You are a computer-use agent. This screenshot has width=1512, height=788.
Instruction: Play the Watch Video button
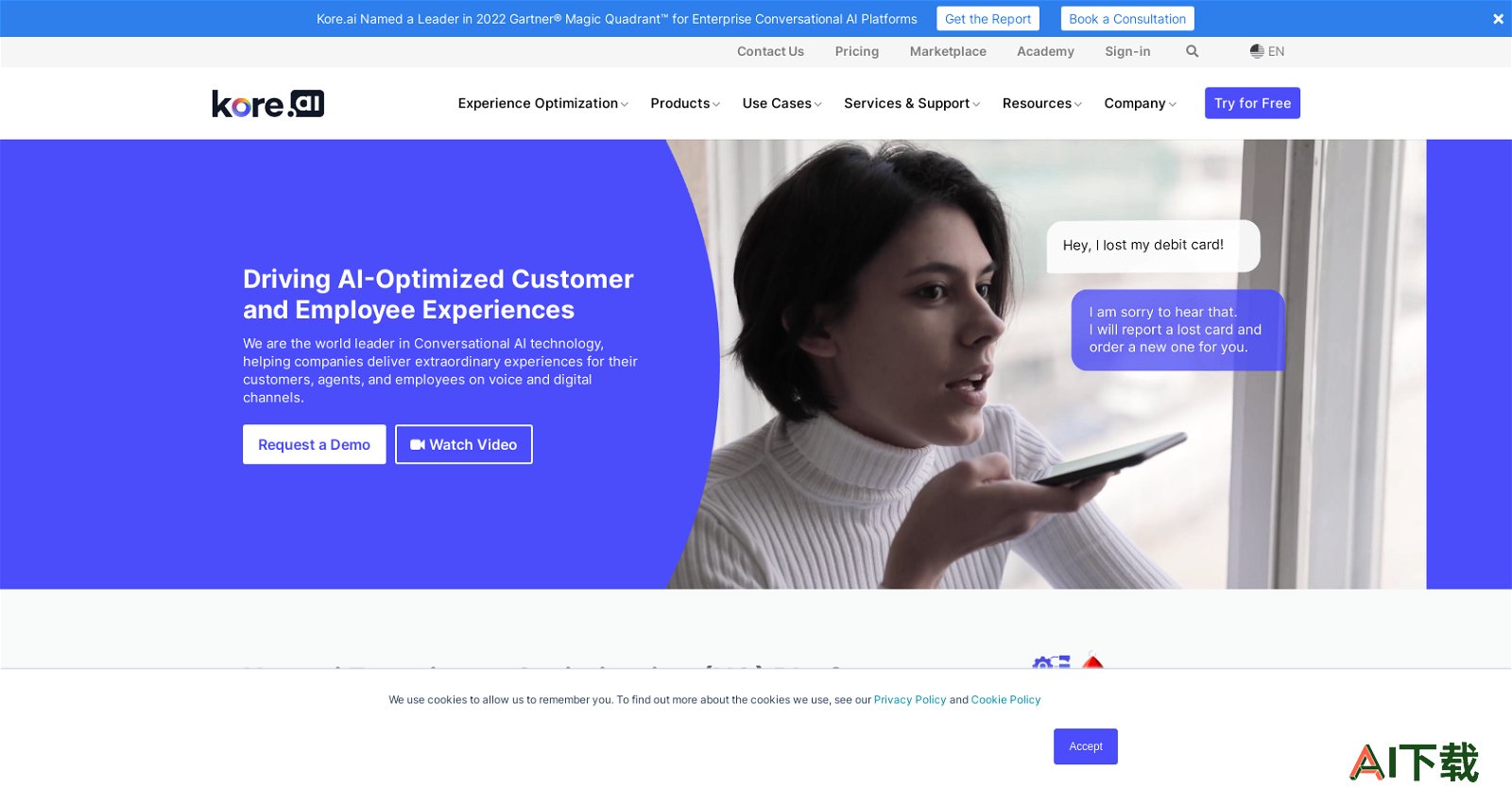tap(463, 444)
